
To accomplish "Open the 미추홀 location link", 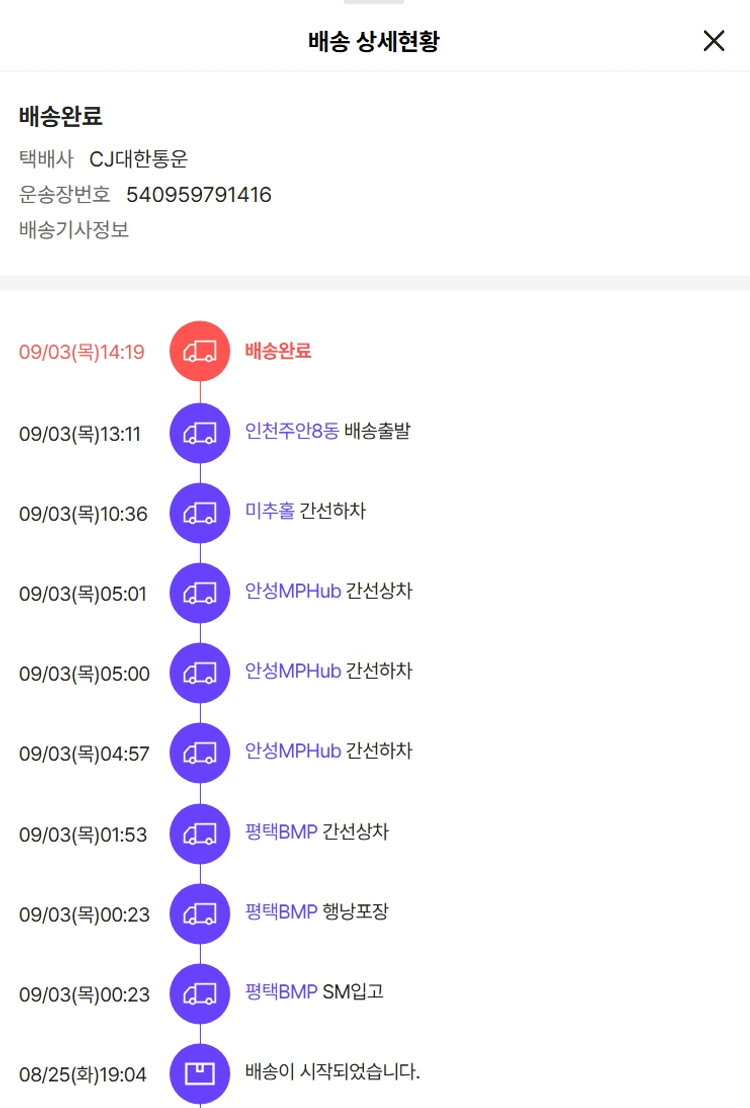I will [269, 511].
